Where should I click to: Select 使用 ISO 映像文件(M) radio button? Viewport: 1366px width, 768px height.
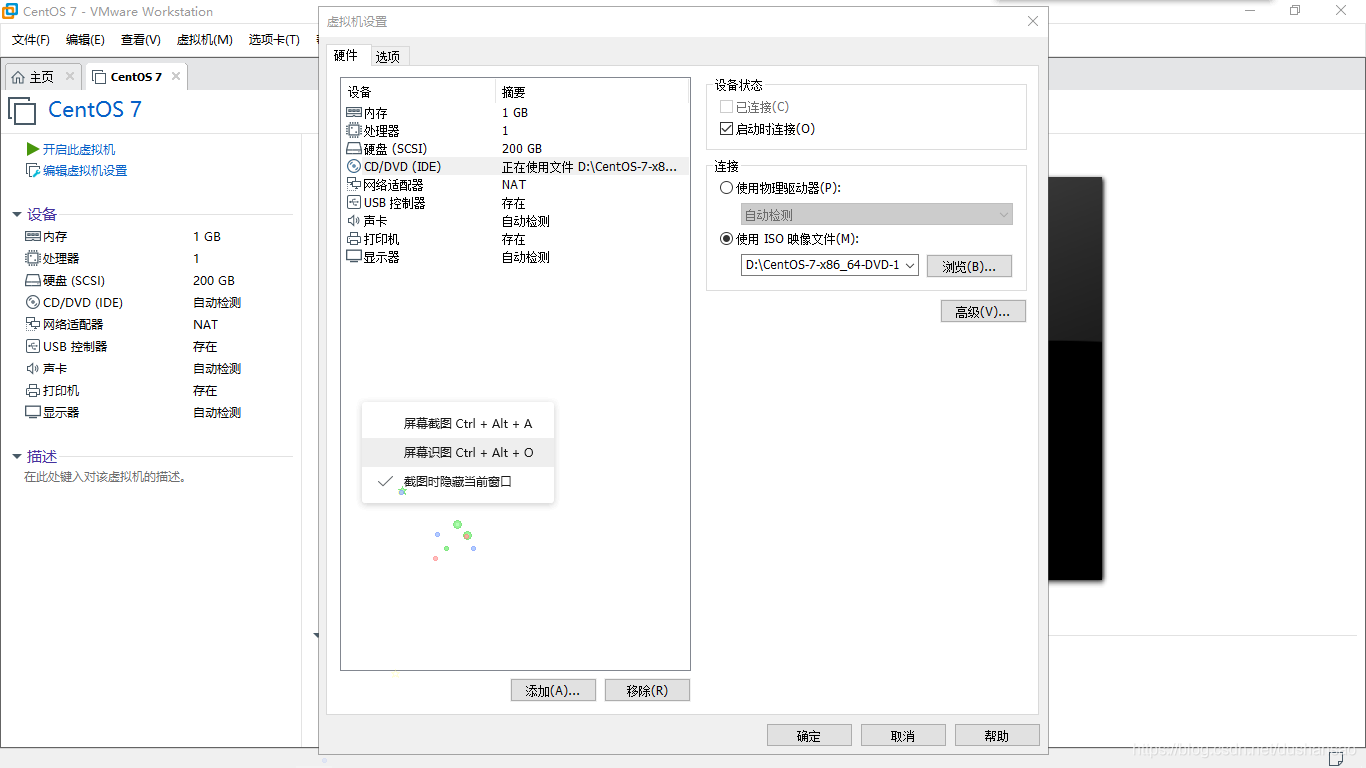pyautogui.click(x=726, y=239)
